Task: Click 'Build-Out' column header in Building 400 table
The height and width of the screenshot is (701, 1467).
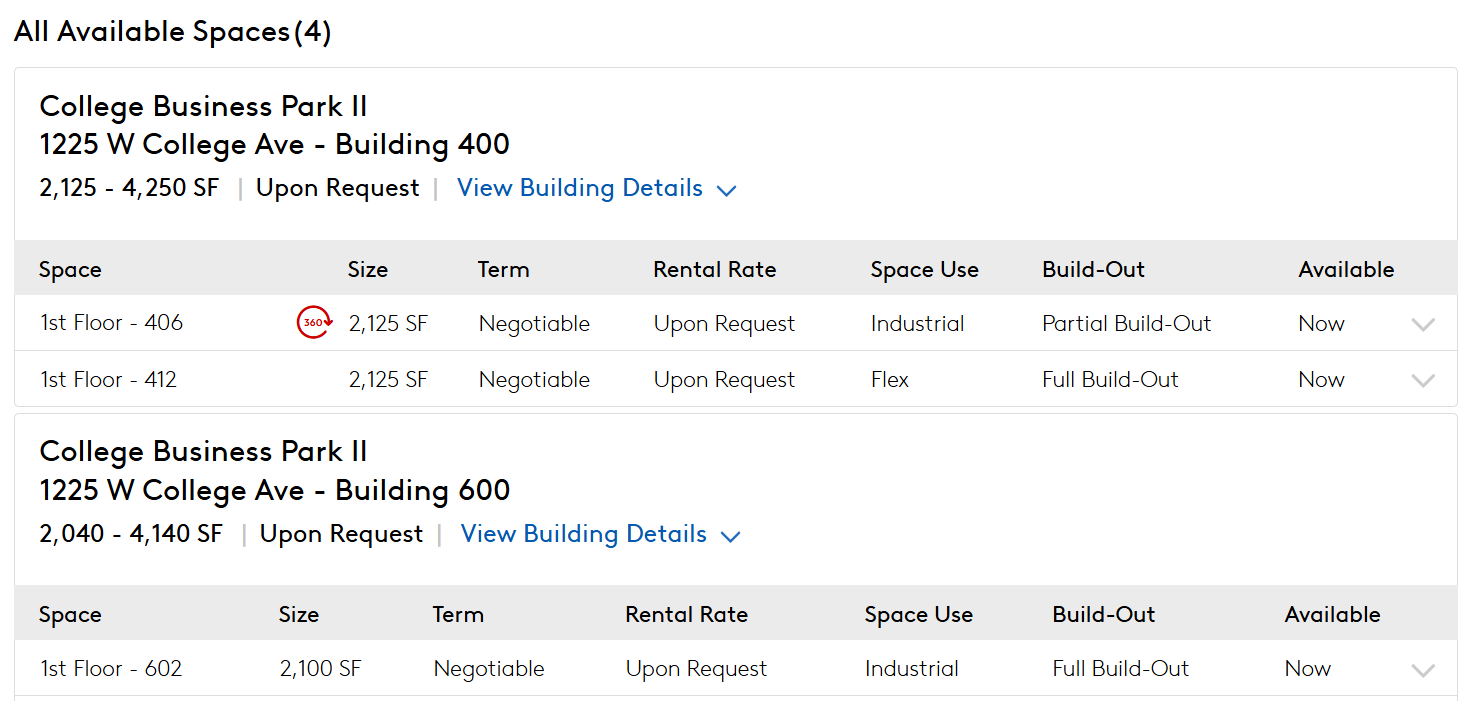Action: pyautogui.click(x=1094, y=269)
